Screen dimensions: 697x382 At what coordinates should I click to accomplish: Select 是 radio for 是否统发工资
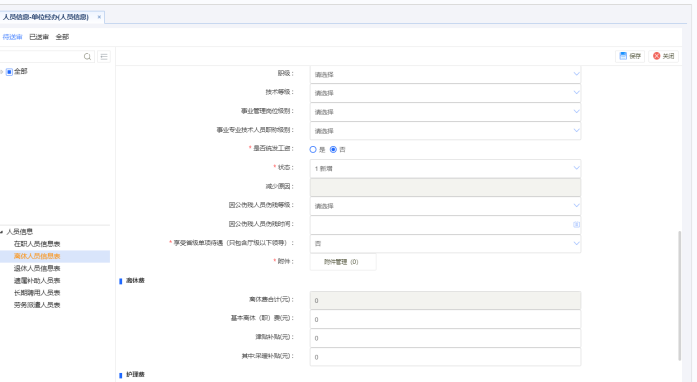coord(313,150)
